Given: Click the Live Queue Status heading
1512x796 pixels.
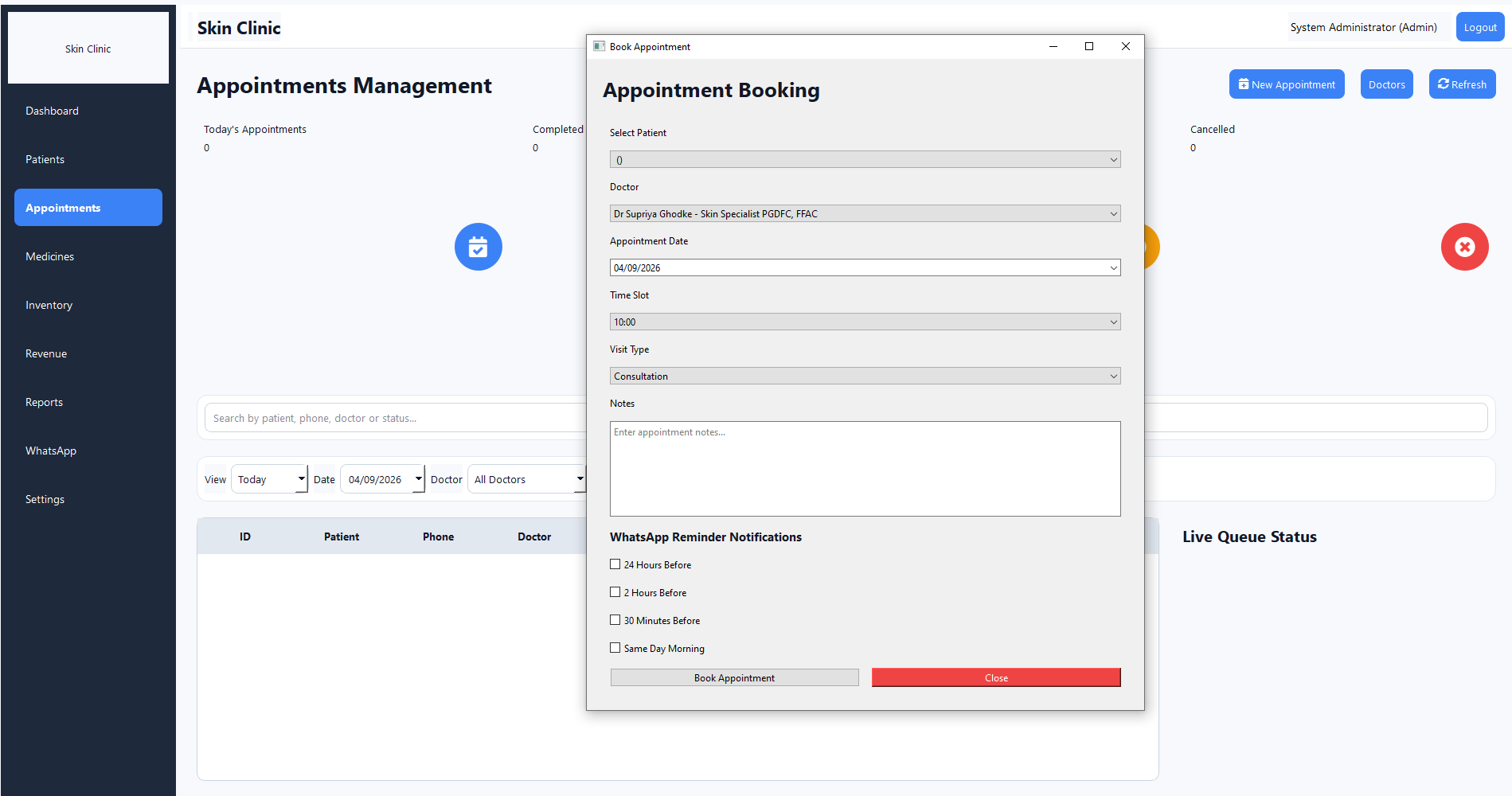Looking at the screenshot, I should point(1249,537).
